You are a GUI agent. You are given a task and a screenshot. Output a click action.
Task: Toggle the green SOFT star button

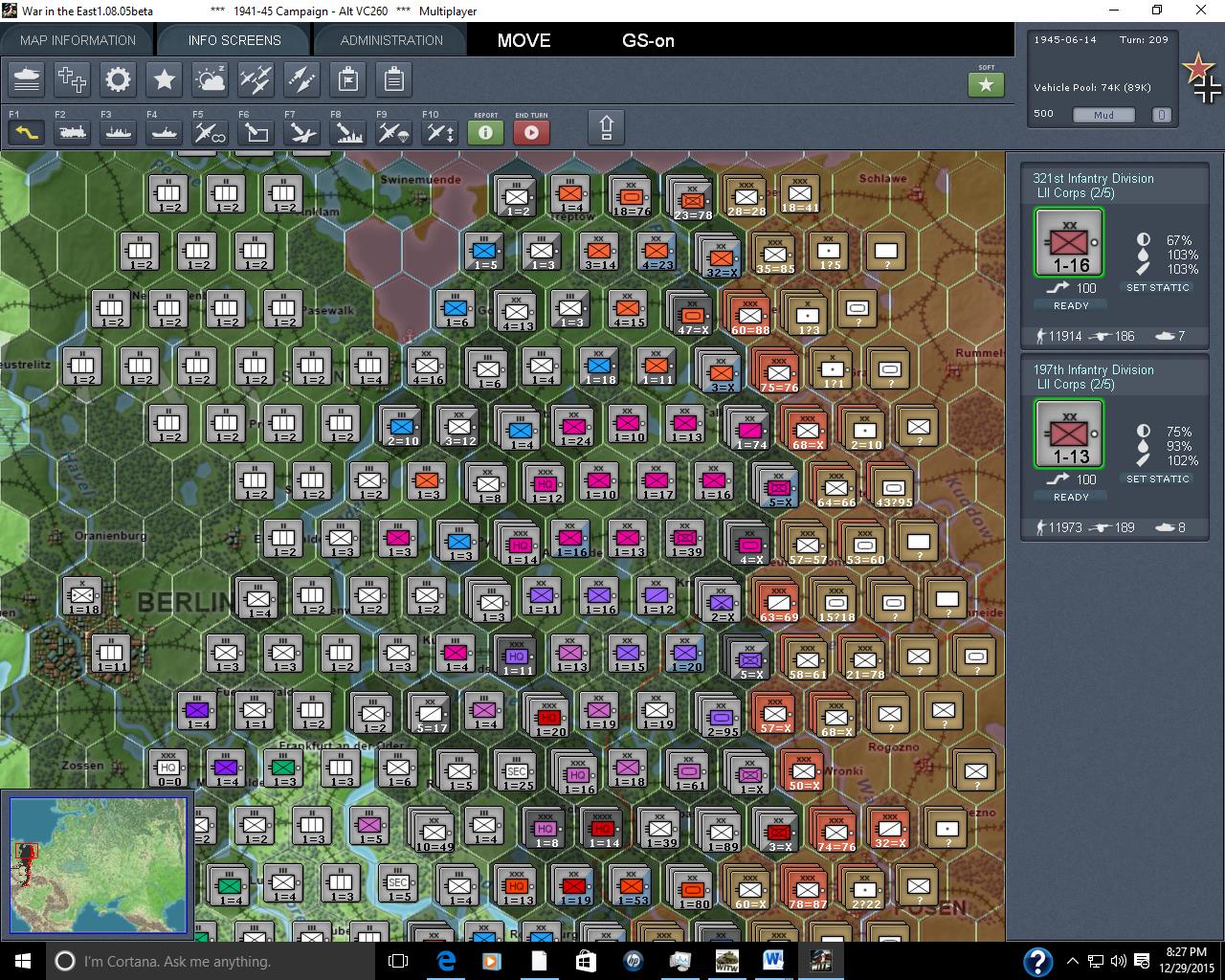point(986,85)
